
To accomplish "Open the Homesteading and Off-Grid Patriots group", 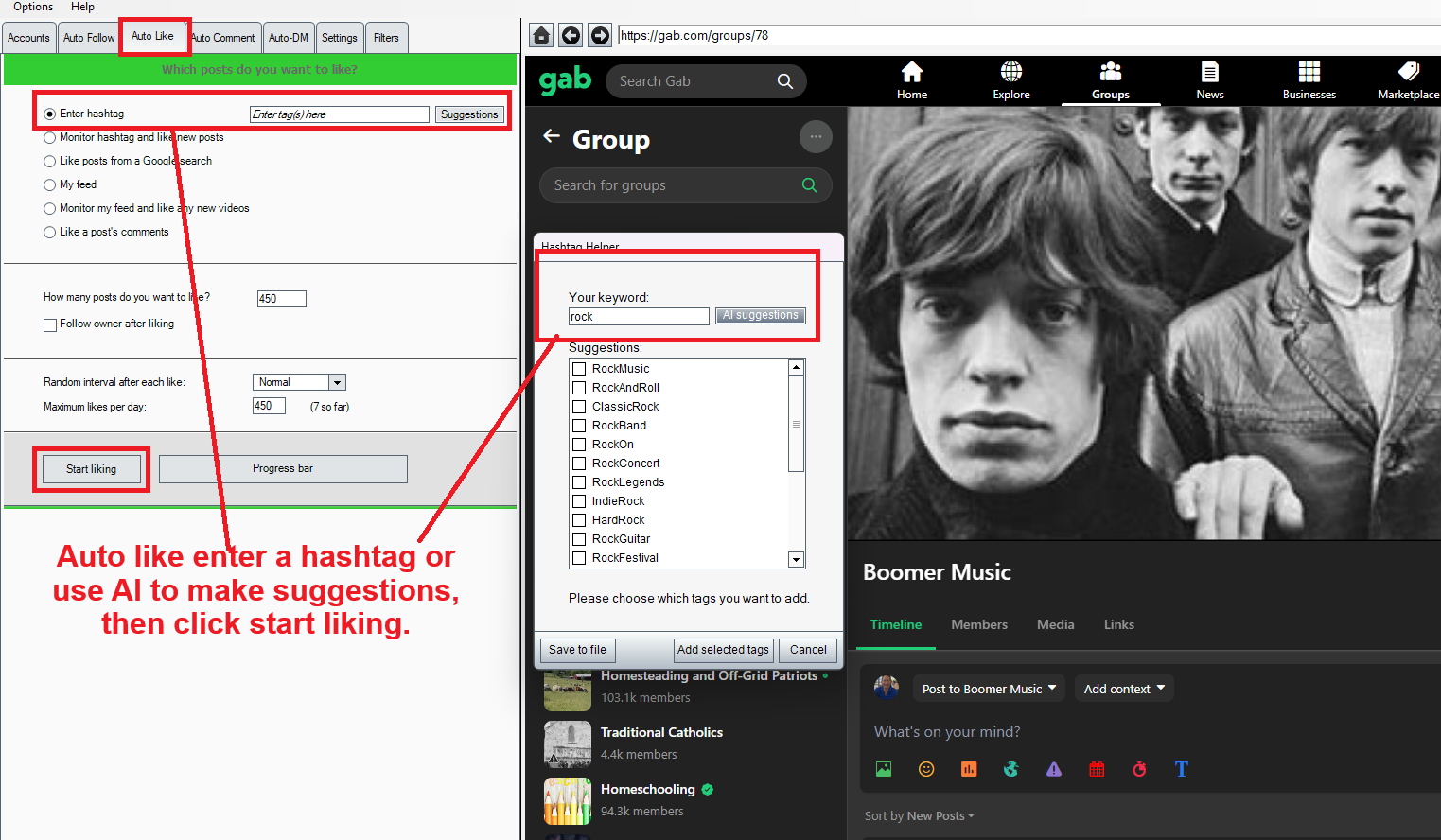I will point(709,675).
